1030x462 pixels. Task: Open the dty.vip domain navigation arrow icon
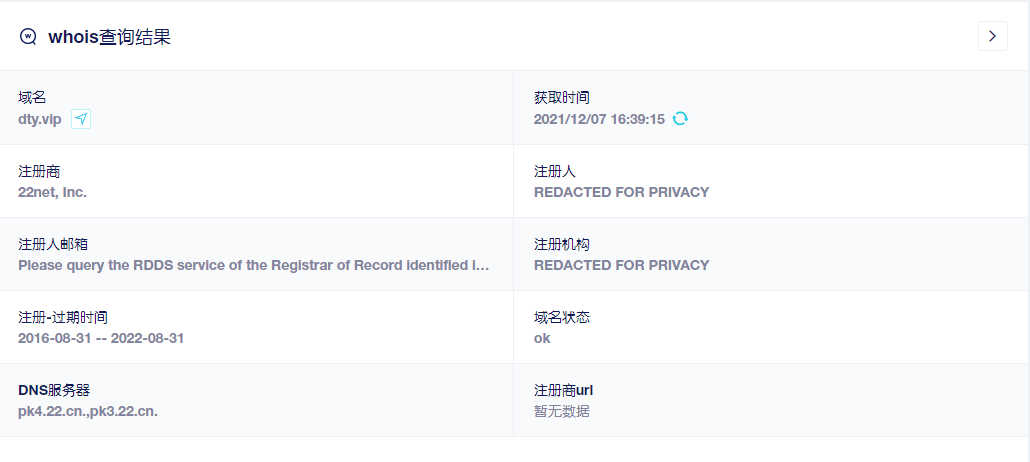tap(81, 119)
